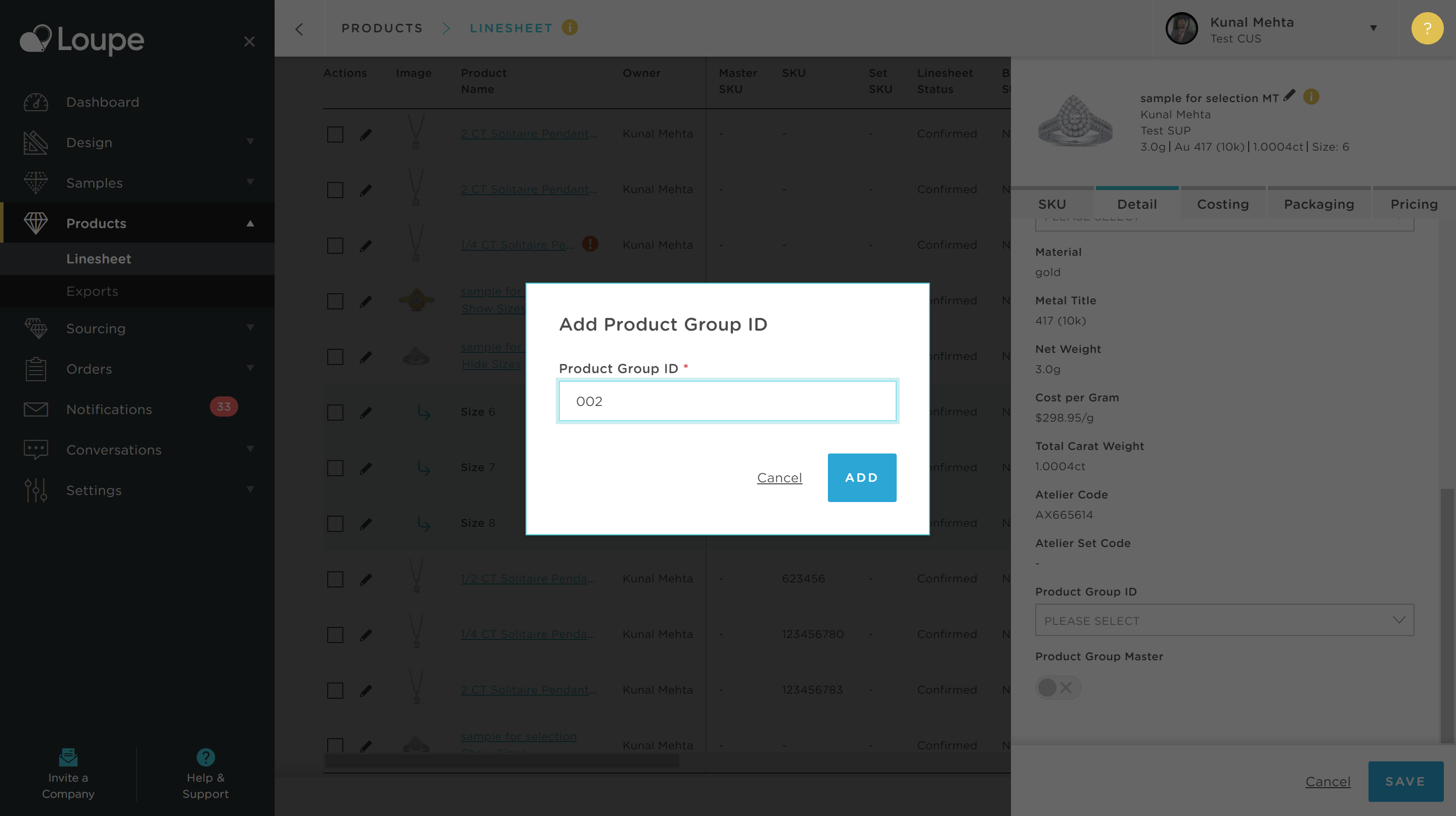1456x816 pixels.
Task: Click the Orders clipboard icon
Action: [x=35, y=369]
